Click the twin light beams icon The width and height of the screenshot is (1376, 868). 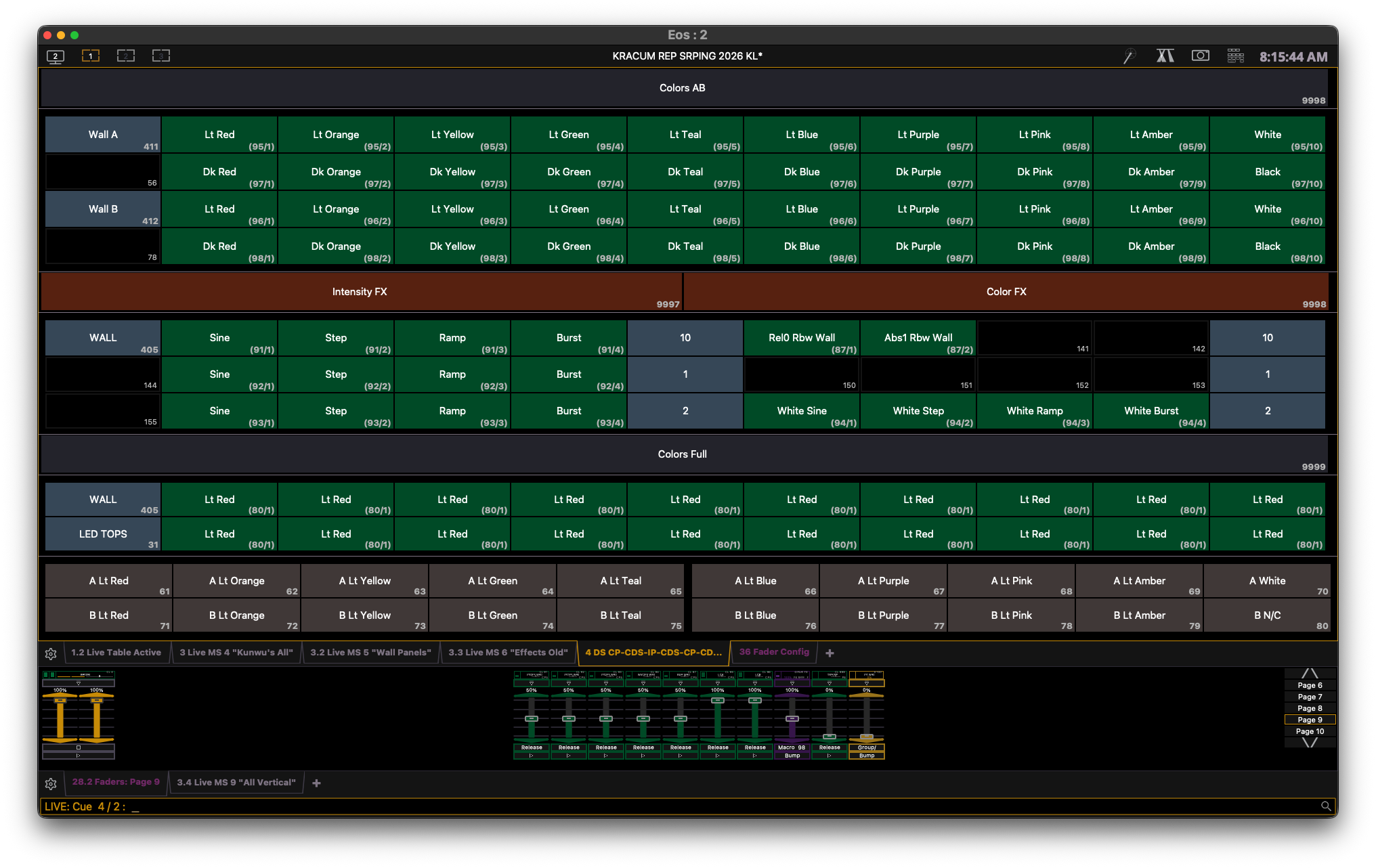[x=1165, y=56]
